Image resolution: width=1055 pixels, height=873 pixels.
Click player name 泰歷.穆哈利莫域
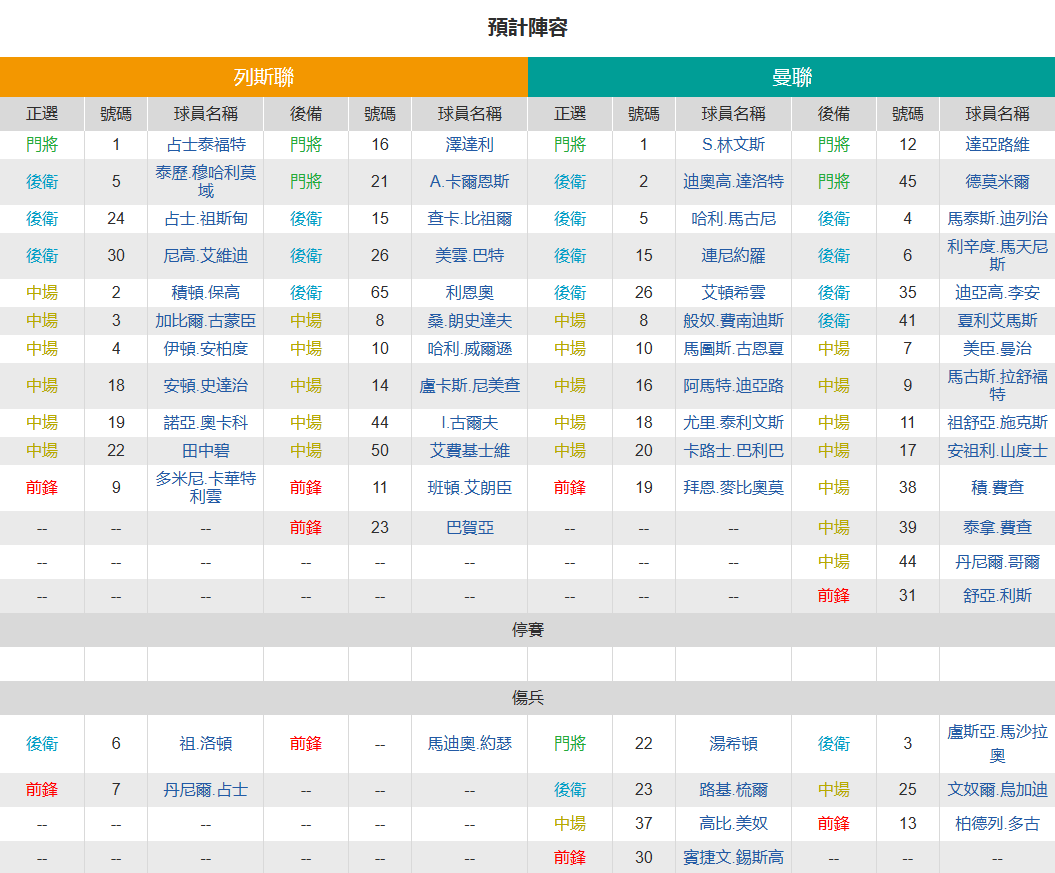(205, 182)
